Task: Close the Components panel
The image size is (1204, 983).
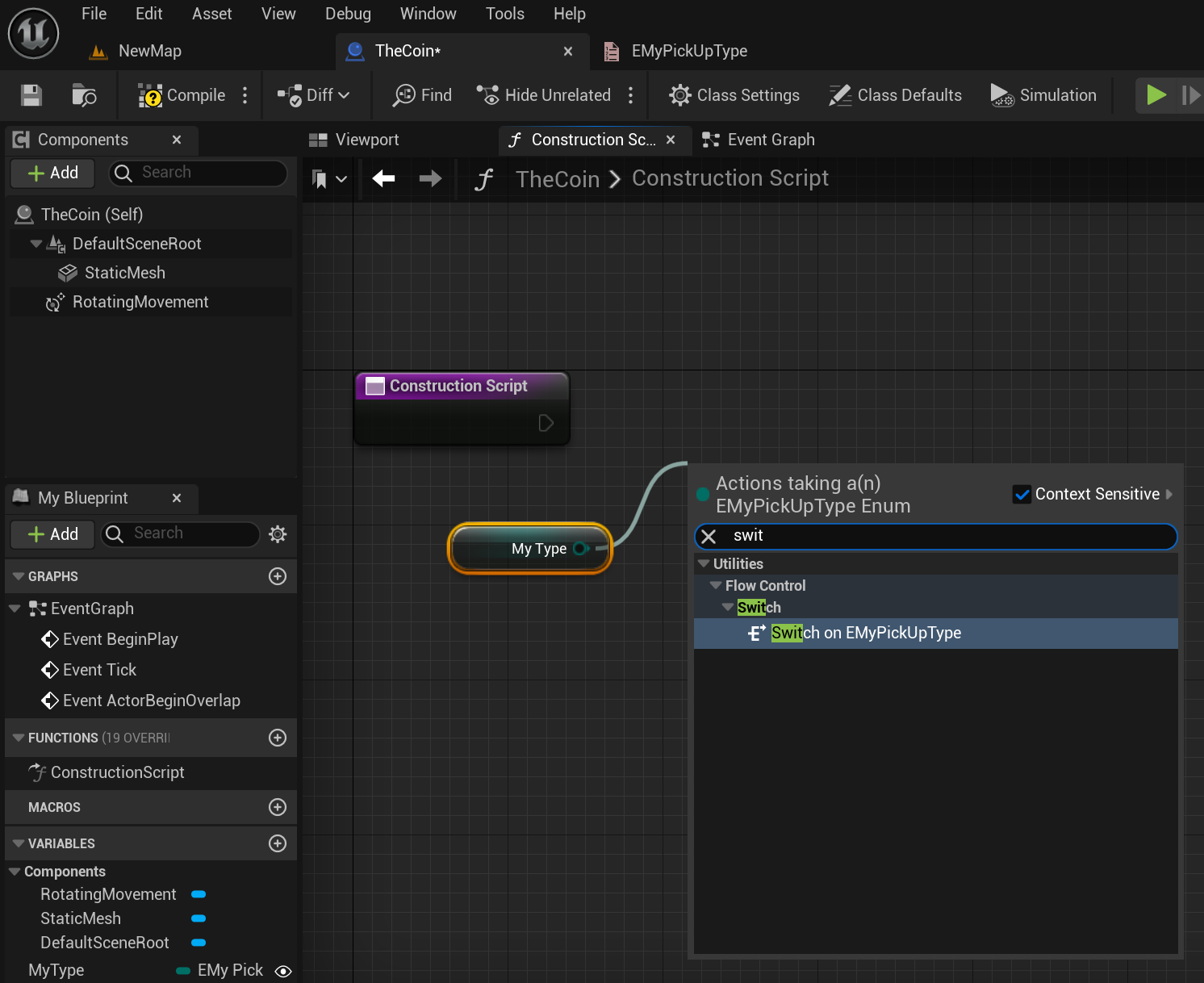Action: tap(177, 140)
